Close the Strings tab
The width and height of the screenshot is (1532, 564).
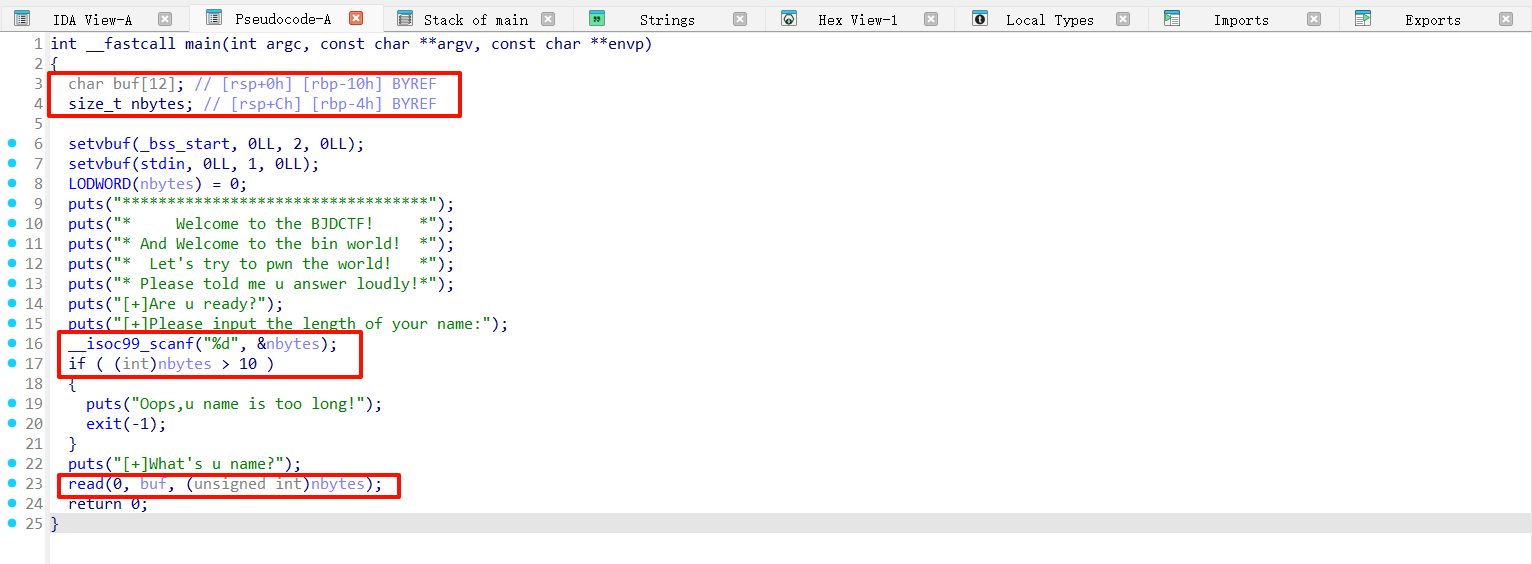tap(740, 19)
